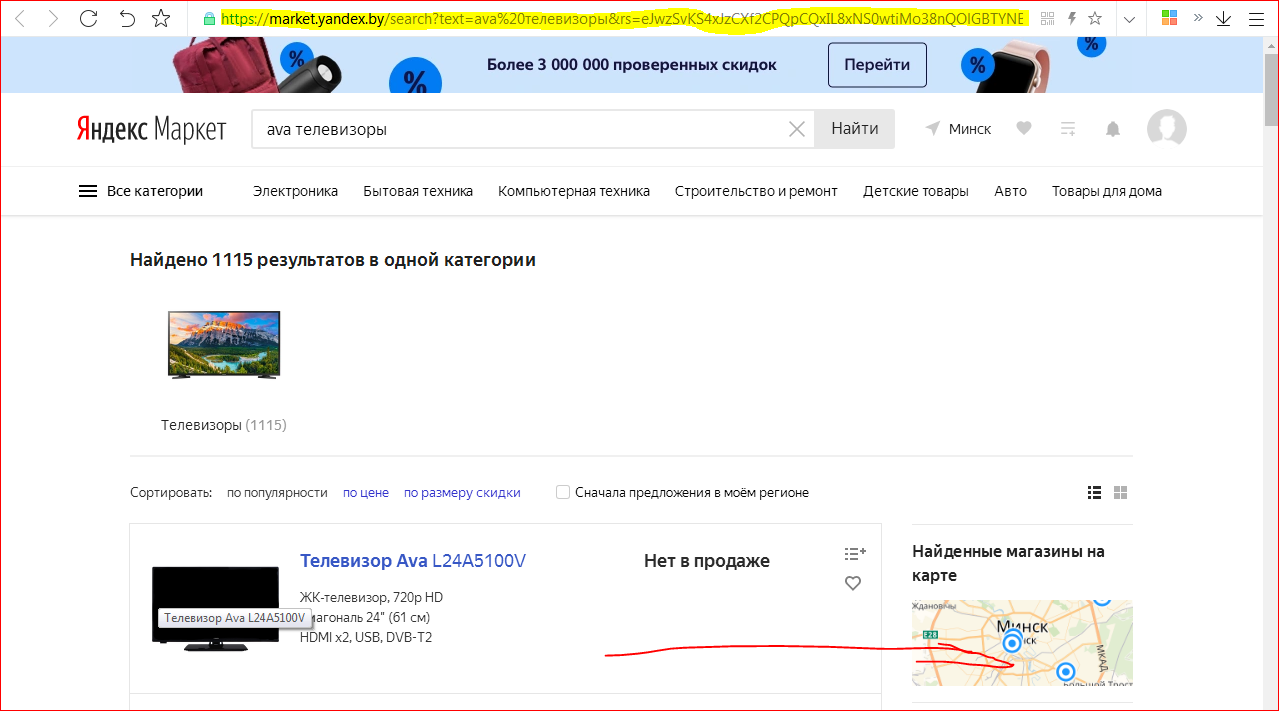Sort results по популярности
The width and height of the screenshot is (1279, 711).
click(277, 492)
